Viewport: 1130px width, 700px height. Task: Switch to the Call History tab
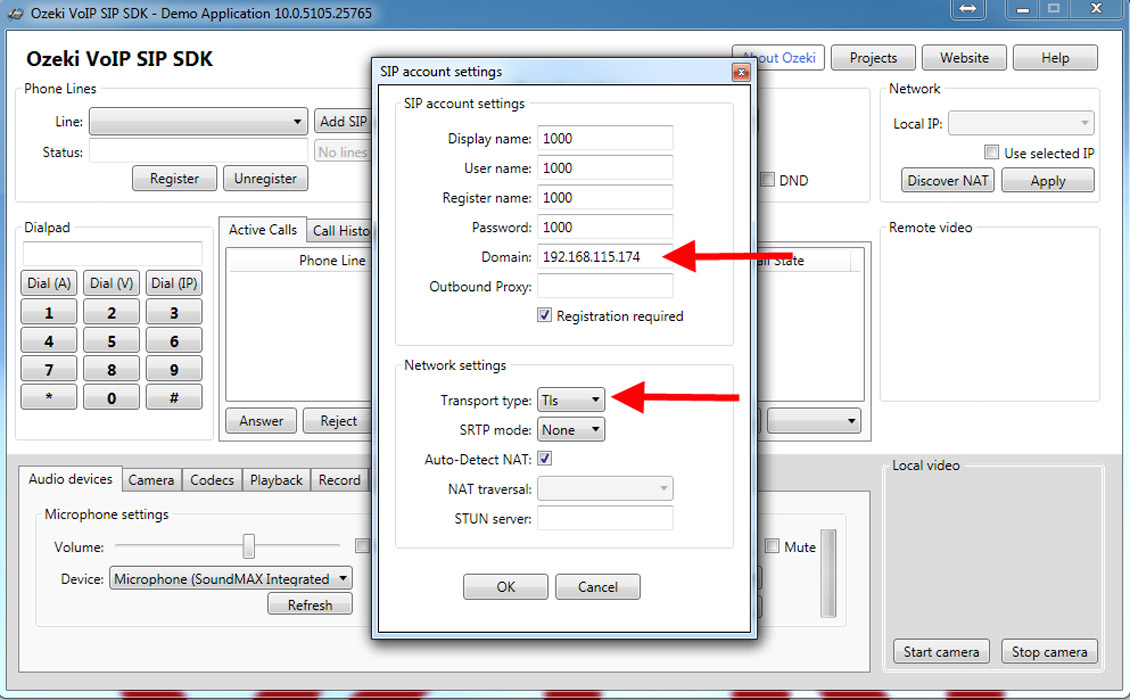tap(339, 231)
